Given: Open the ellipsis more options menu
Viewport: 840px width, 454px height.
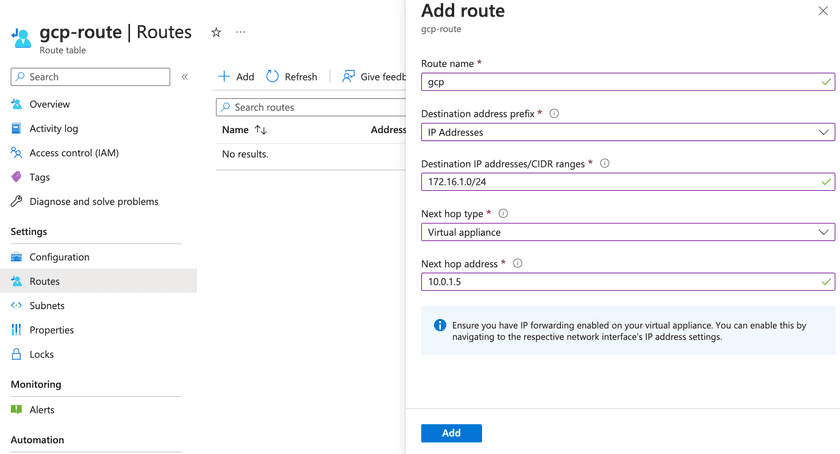Looking at the screenshot, I should [x=240, y=32].
